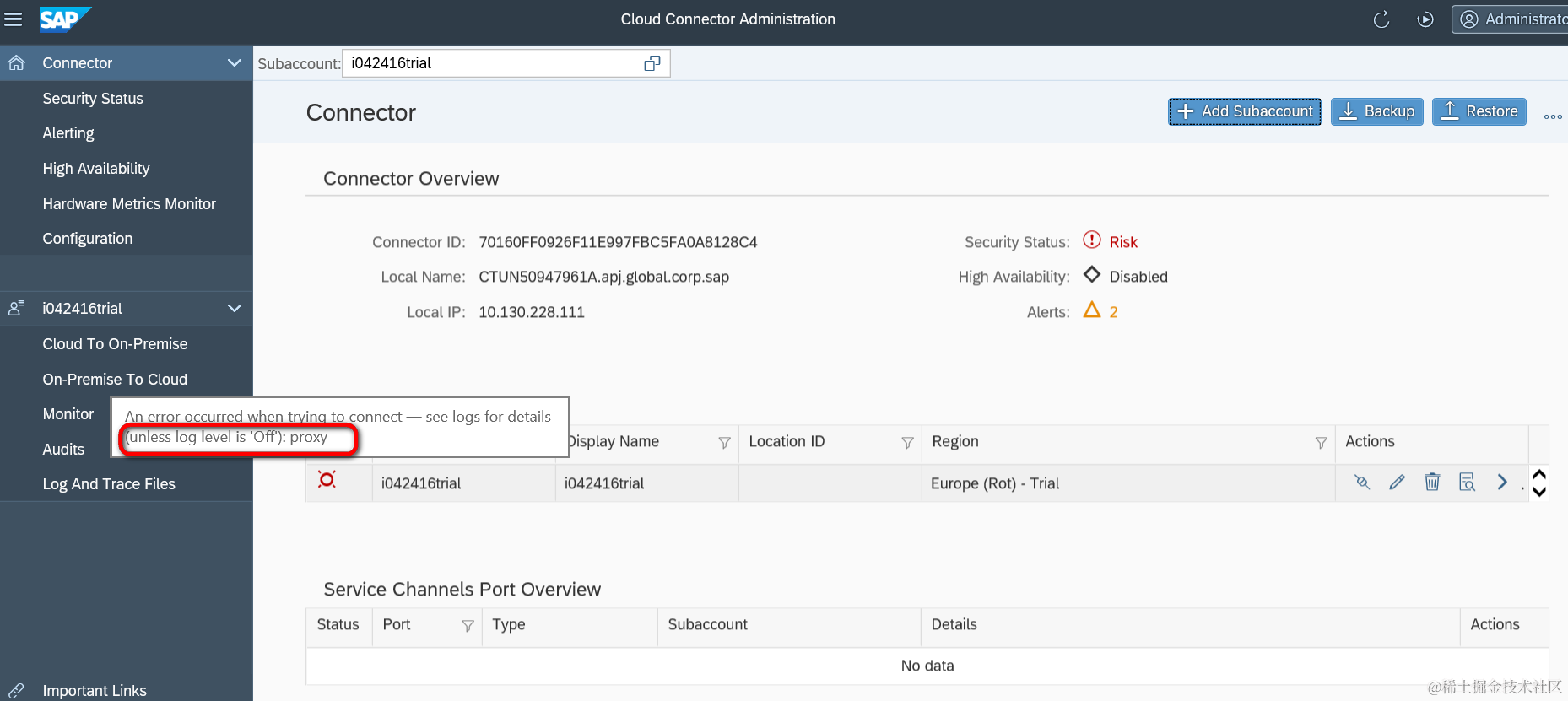Click the certificate details icon in Actions

1467,482
